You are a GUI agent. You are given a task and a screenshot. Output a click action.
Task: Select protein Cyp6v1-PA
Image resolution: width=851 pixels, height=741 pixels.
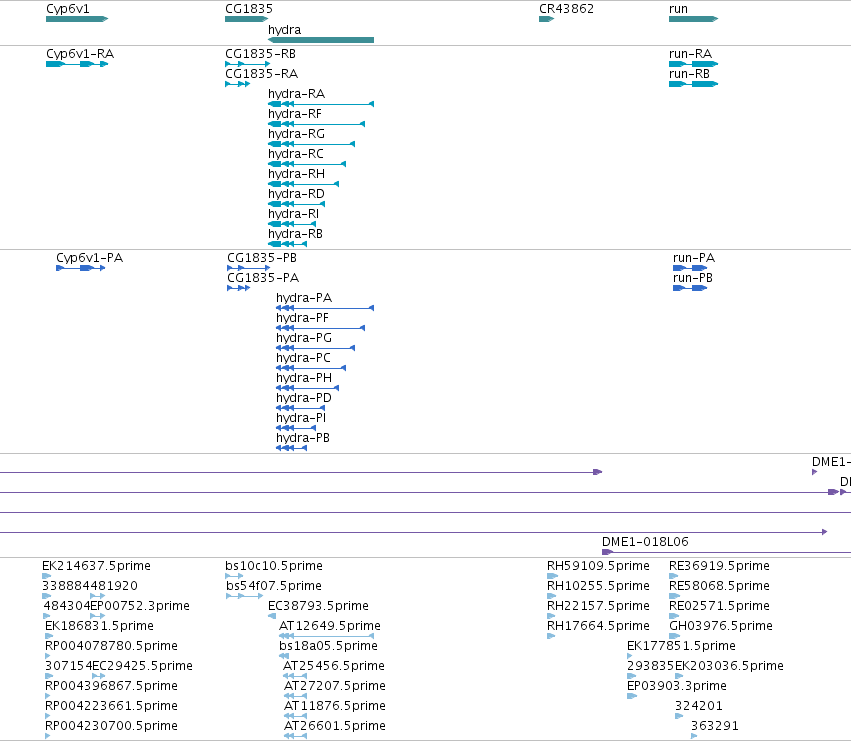click(x=90, y=258)
